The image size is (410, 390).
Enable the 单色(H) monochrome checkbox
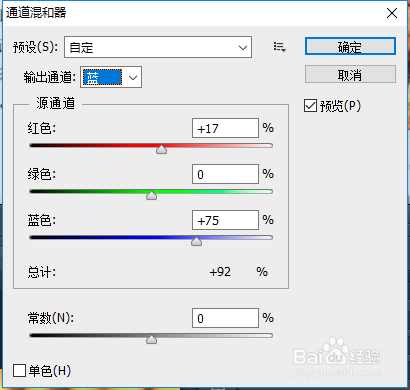19,371
